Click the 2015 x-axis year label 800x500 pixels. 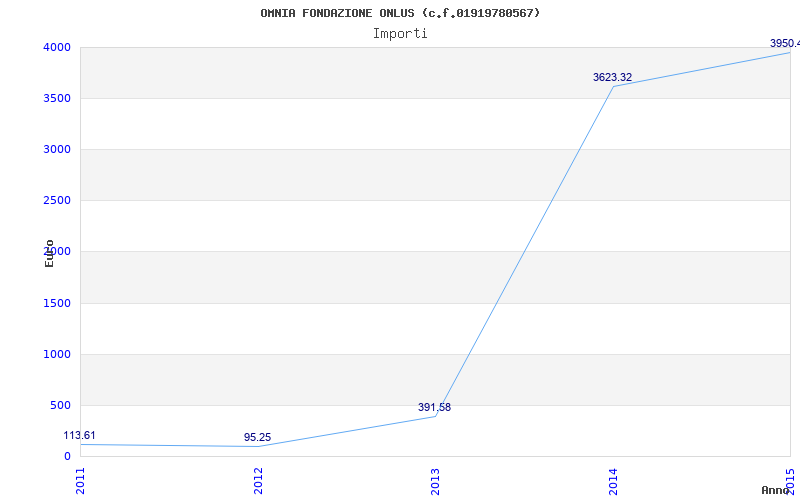790,481
